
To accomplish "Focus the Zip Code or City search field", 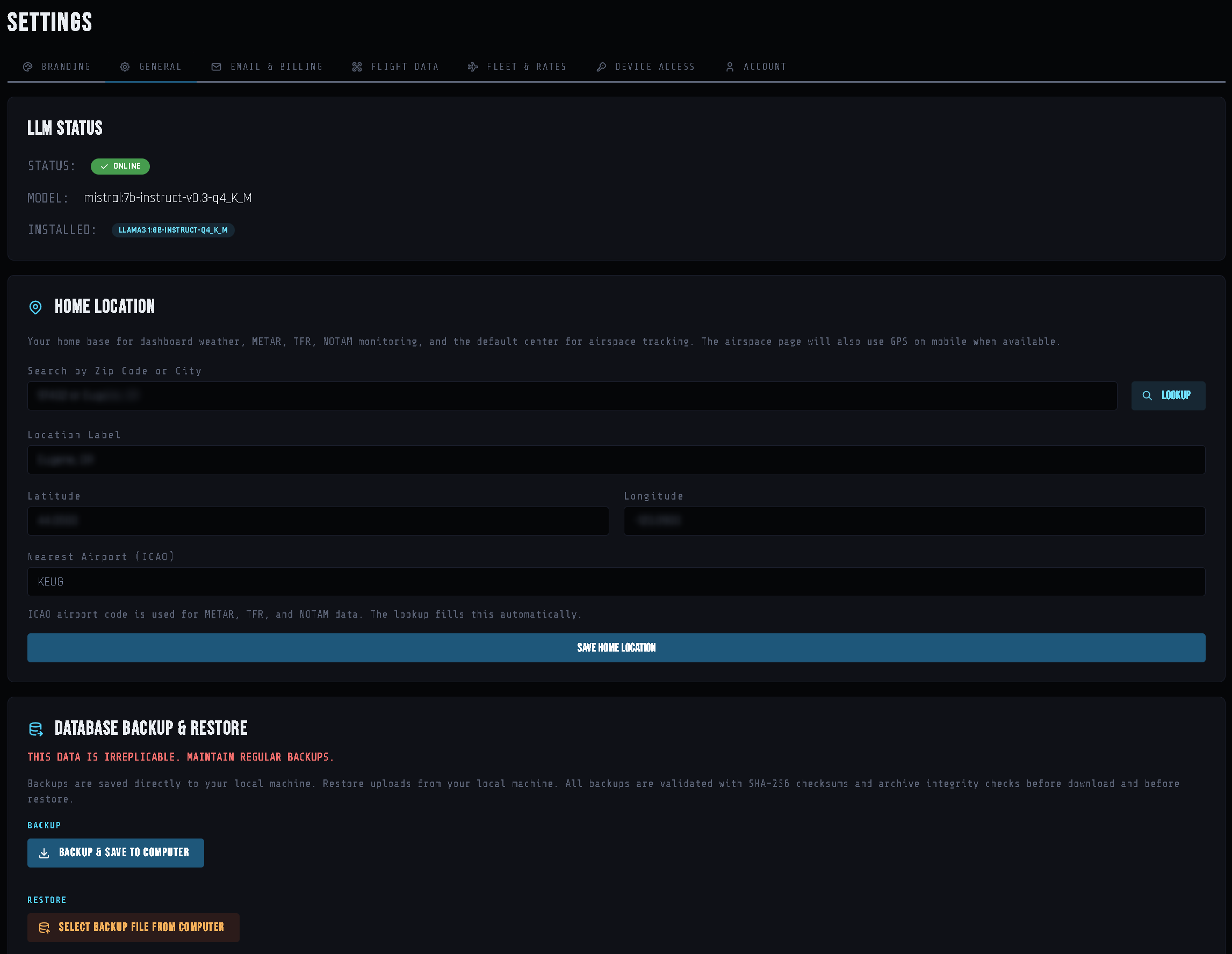I will click(572, 396).
